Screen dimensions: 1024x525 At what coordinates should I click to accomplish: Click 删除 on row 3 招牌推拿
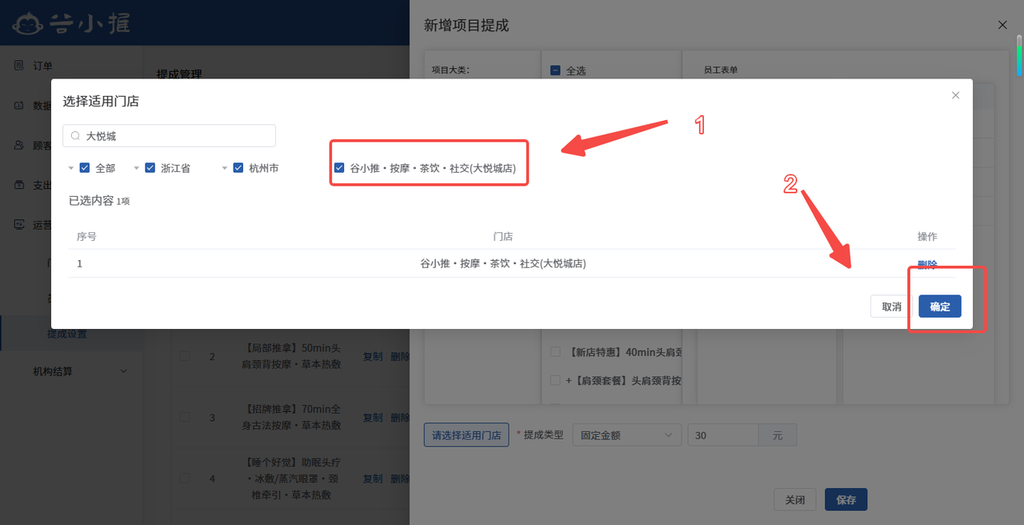(x=400, y=417)
